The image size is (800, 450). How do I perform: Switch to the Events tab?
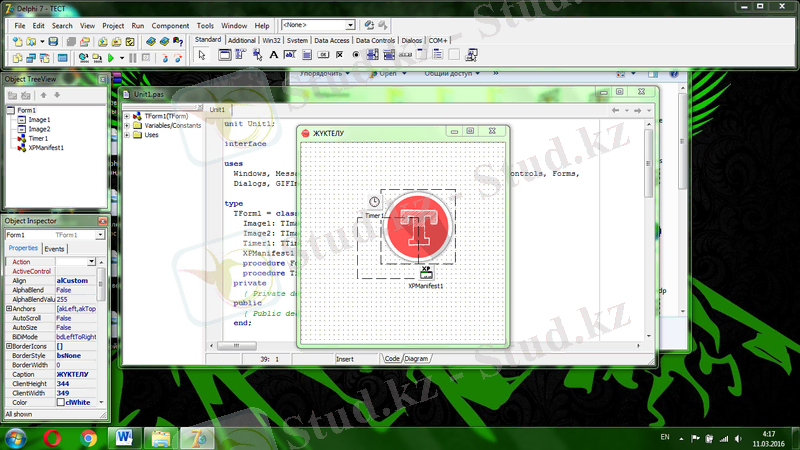click(54, 248)
